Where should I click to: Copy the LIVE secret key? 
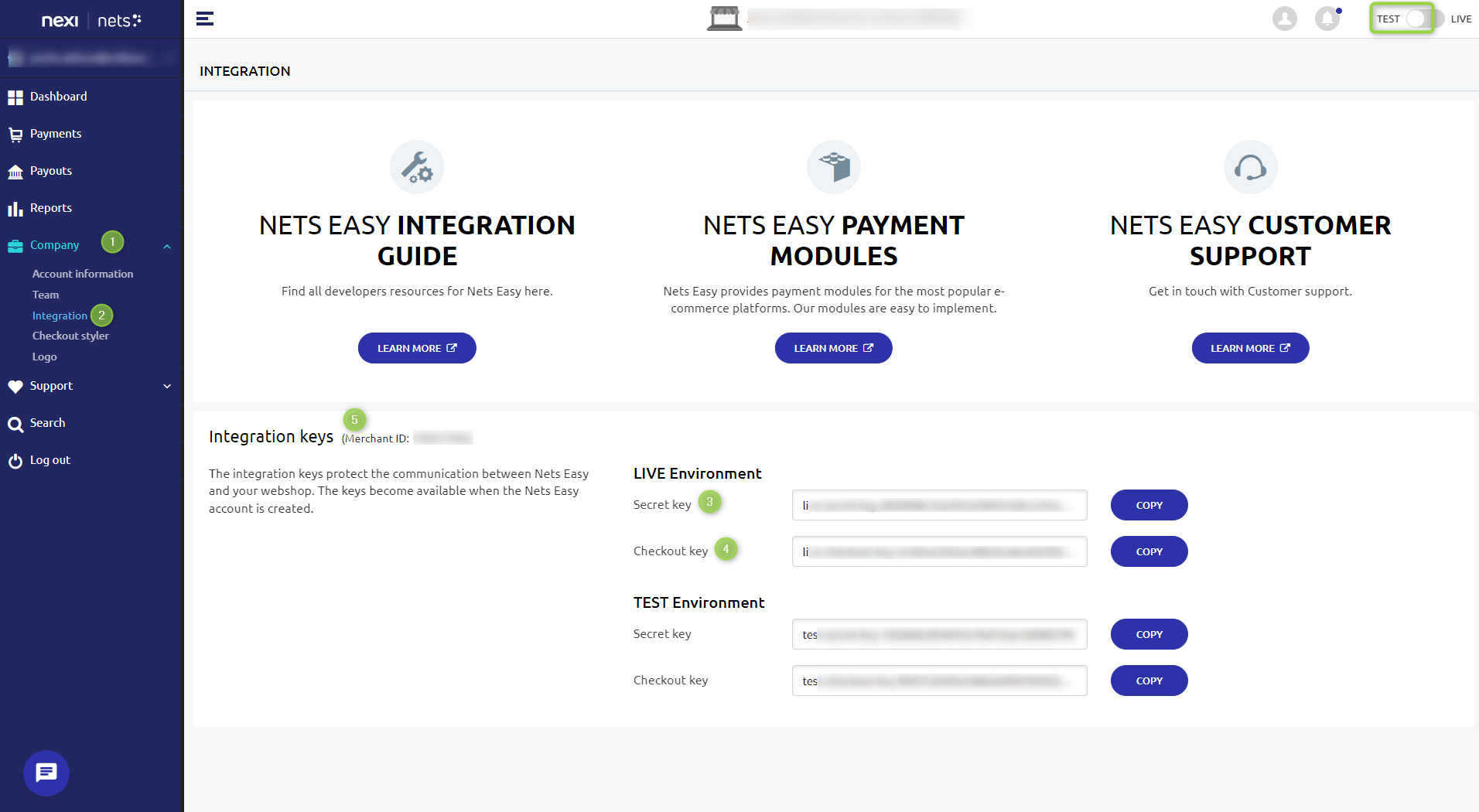tap(1149, 505)
